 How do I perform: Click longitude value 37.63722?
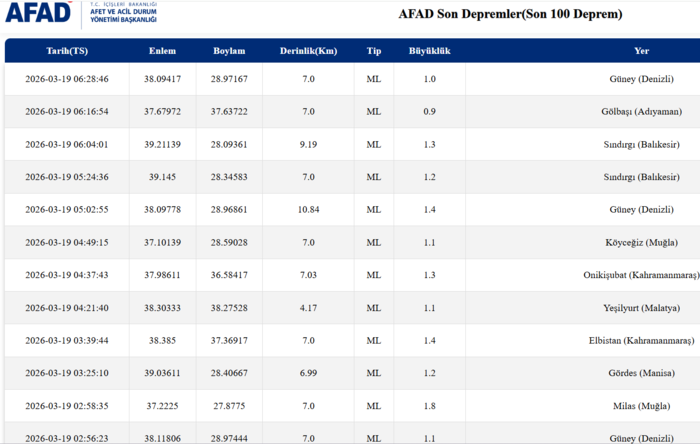coord(229,112)
